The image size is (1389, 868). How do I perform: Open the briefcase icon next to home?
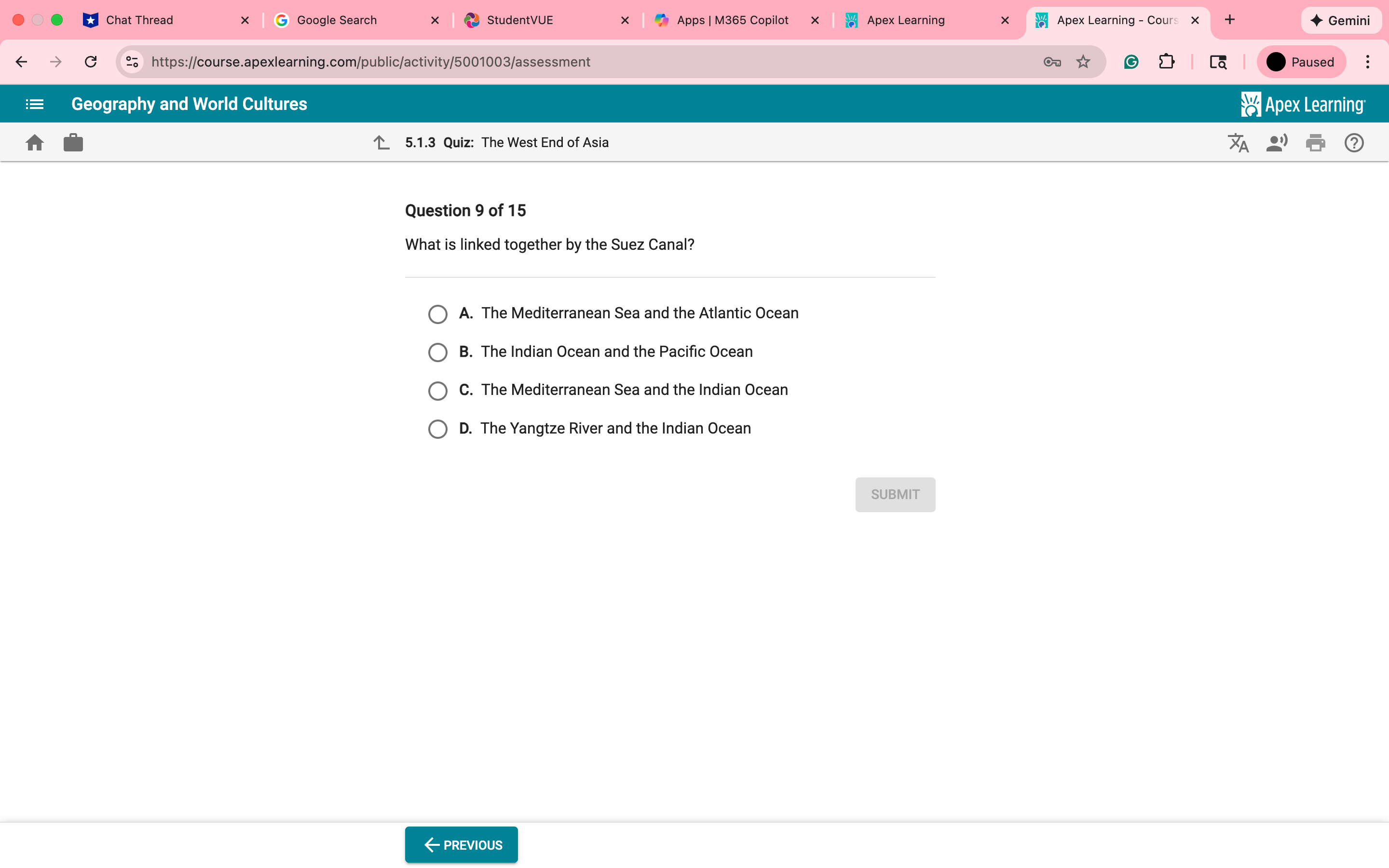point(73,142)
